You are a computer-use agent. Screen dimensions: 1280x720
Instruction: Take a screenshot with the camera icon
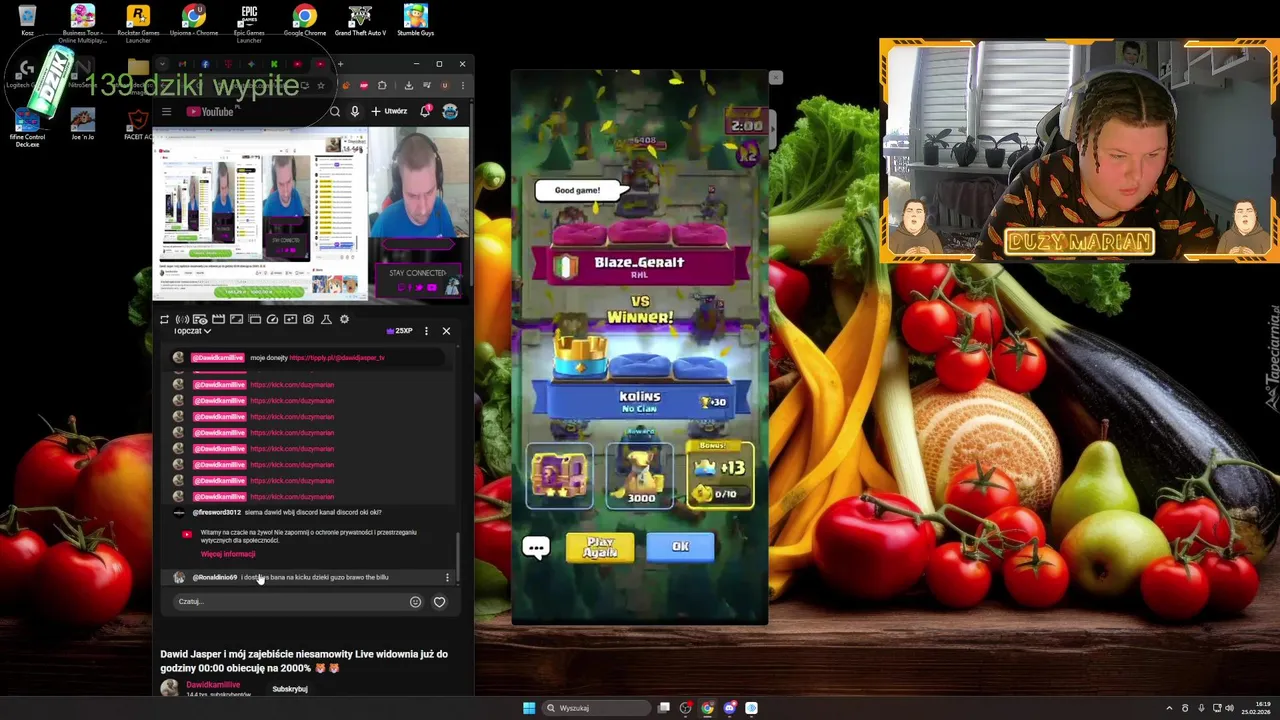(308, 319)
